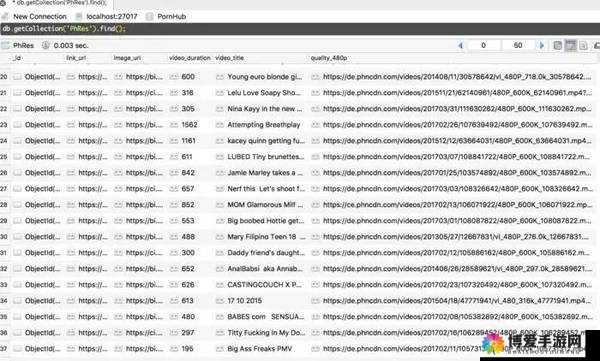Switch to text view mode icon
This screenshot has height=361, width=600.
[x=583, y=46]
